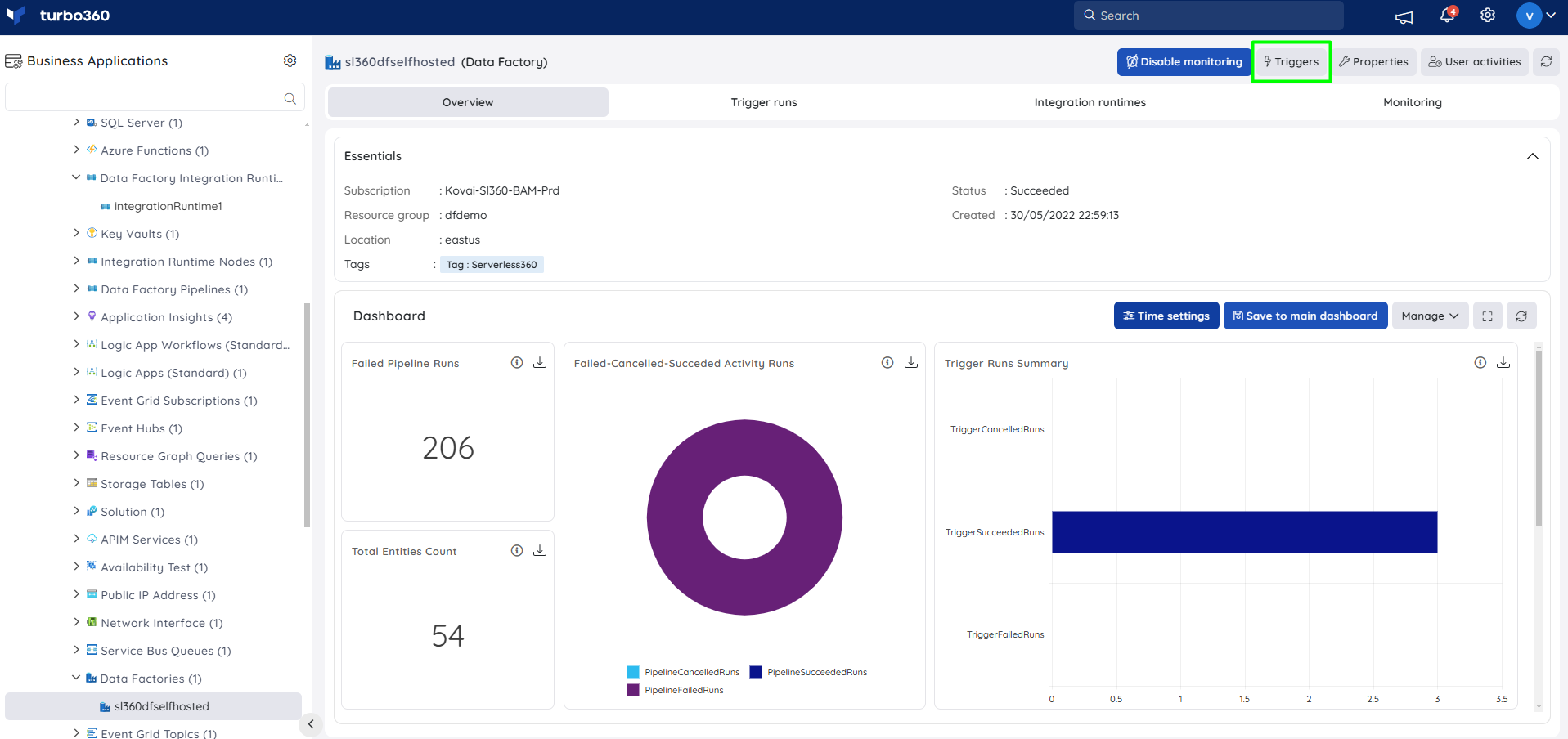The width and height of the screenshot is (1568, 739).
Task: Open the notifications bell
Action: (1448, 15)
